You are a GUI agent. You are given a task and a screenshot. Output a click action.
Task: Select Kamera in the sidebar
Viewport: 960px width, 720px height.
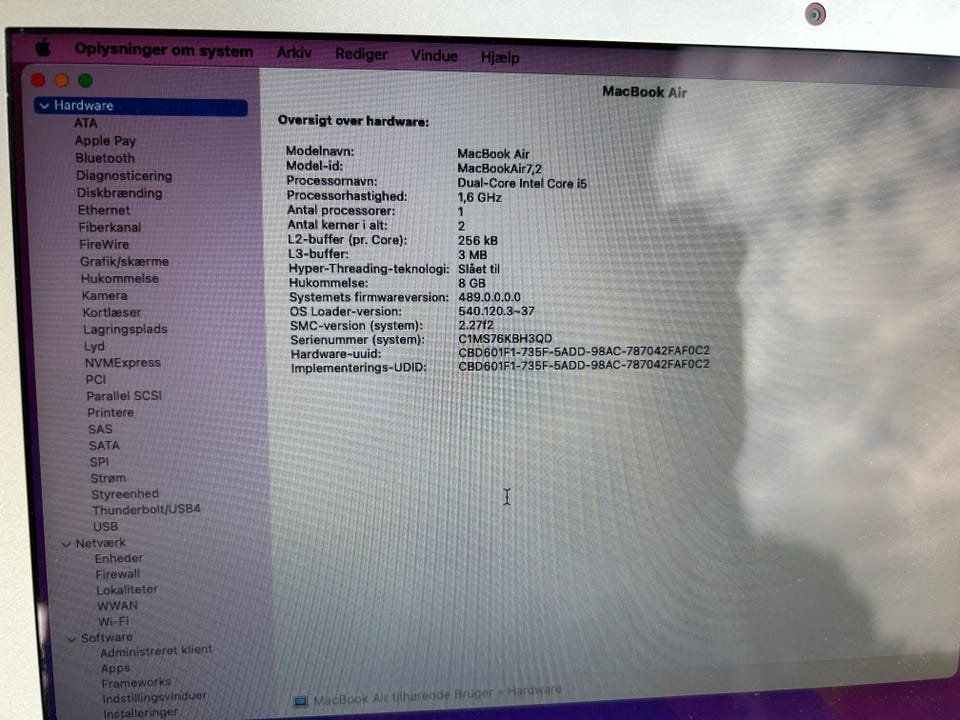104,296
